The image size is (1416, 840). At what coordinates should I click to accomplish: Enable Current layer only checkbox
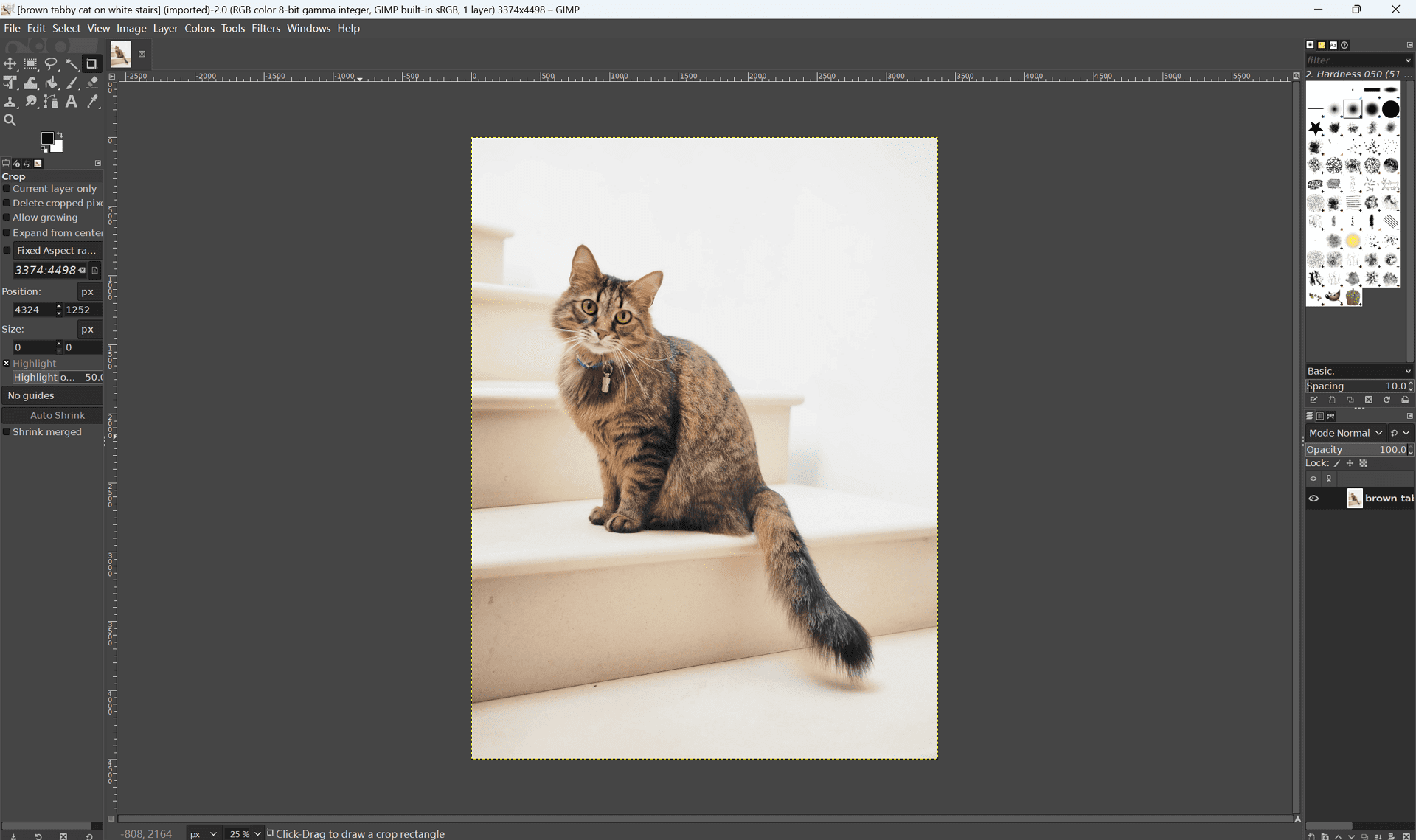7,189
